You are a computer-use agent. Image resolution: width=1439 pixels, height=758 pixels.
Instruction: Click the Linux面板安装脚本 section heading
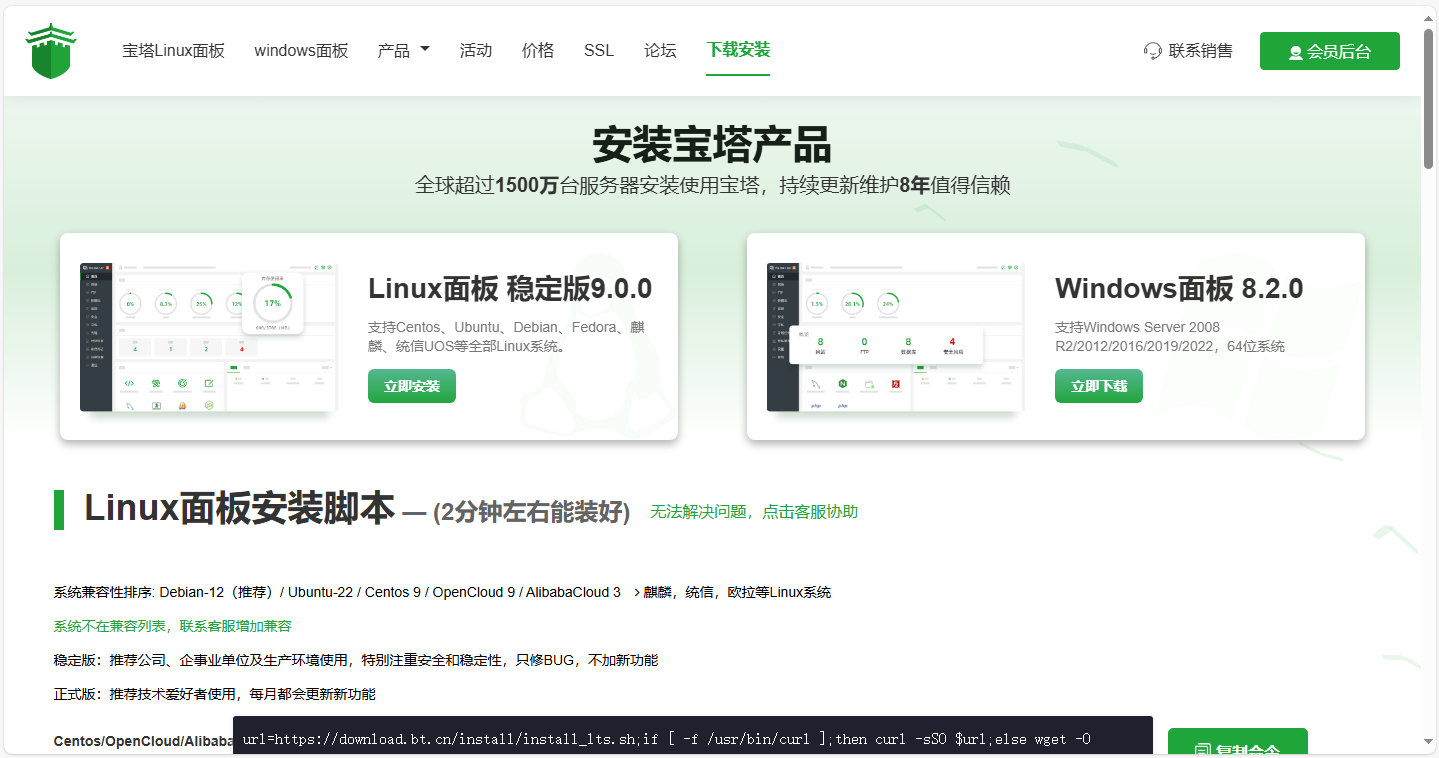pyautogui.click(x=239, y=509)
